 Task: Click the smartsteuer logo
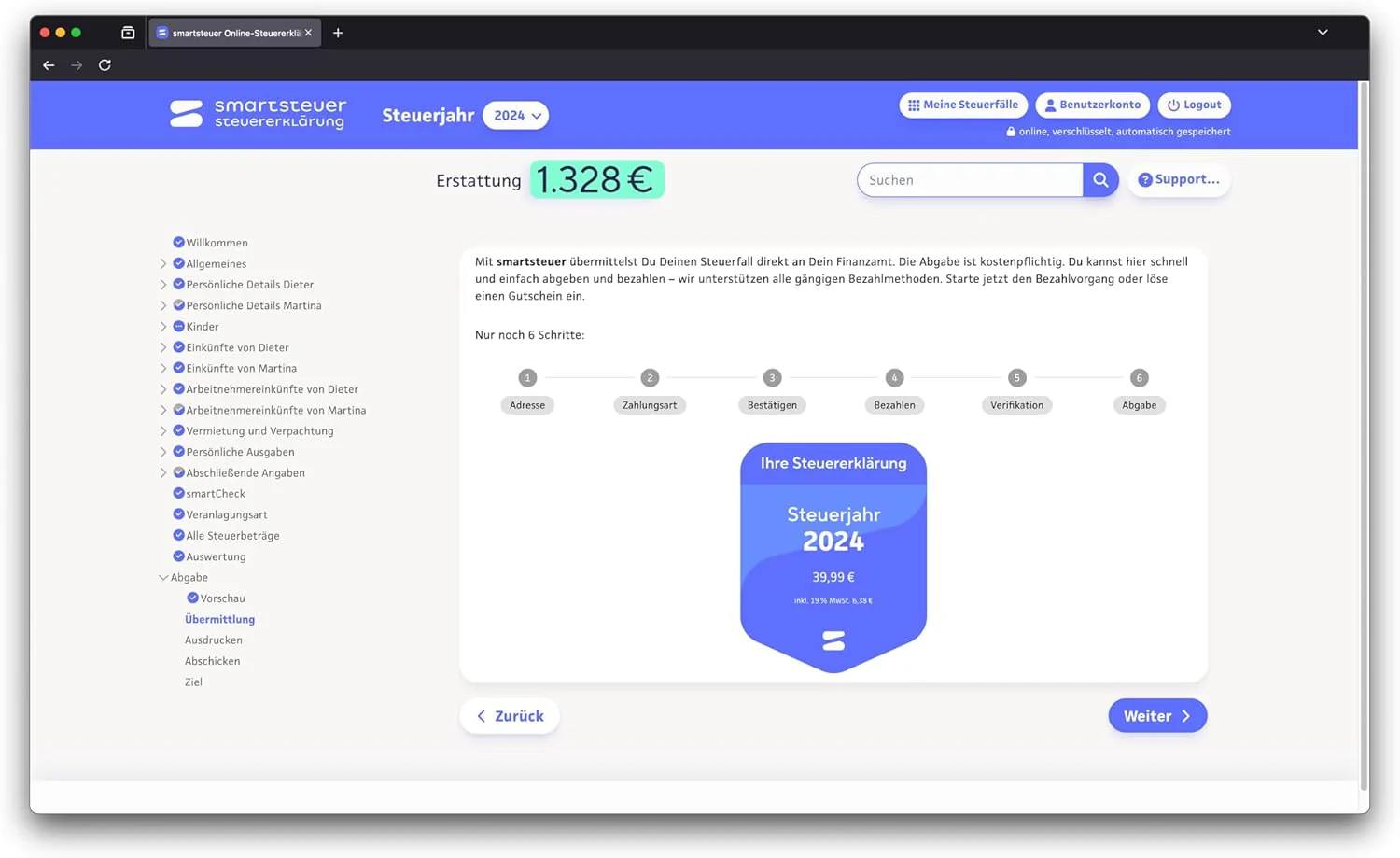pyautogui.click(x=258, y=114)
